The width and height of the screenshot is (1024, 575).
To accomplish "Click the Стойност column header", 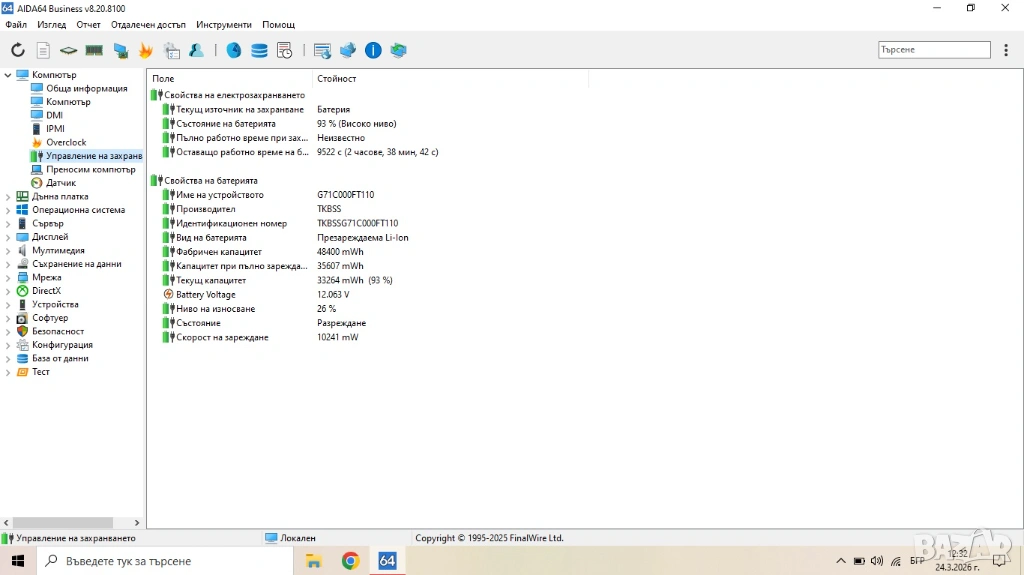I will pos(337,78).
